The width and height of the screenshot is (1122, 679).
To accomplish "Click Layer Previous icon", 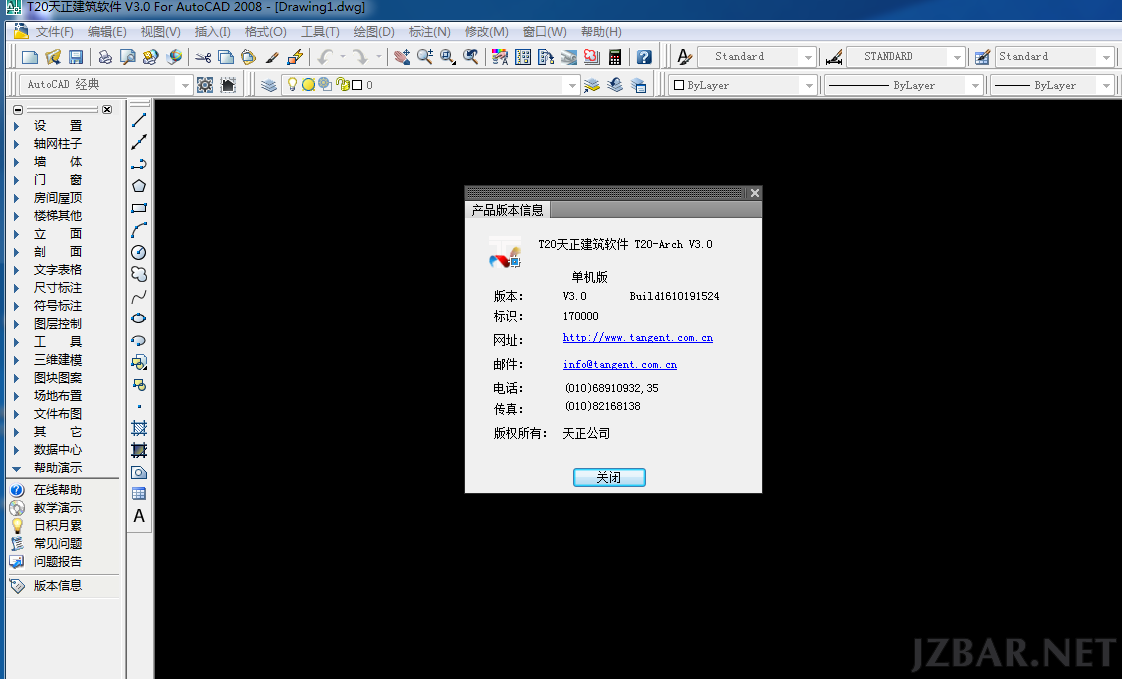I will pos(615,85).
